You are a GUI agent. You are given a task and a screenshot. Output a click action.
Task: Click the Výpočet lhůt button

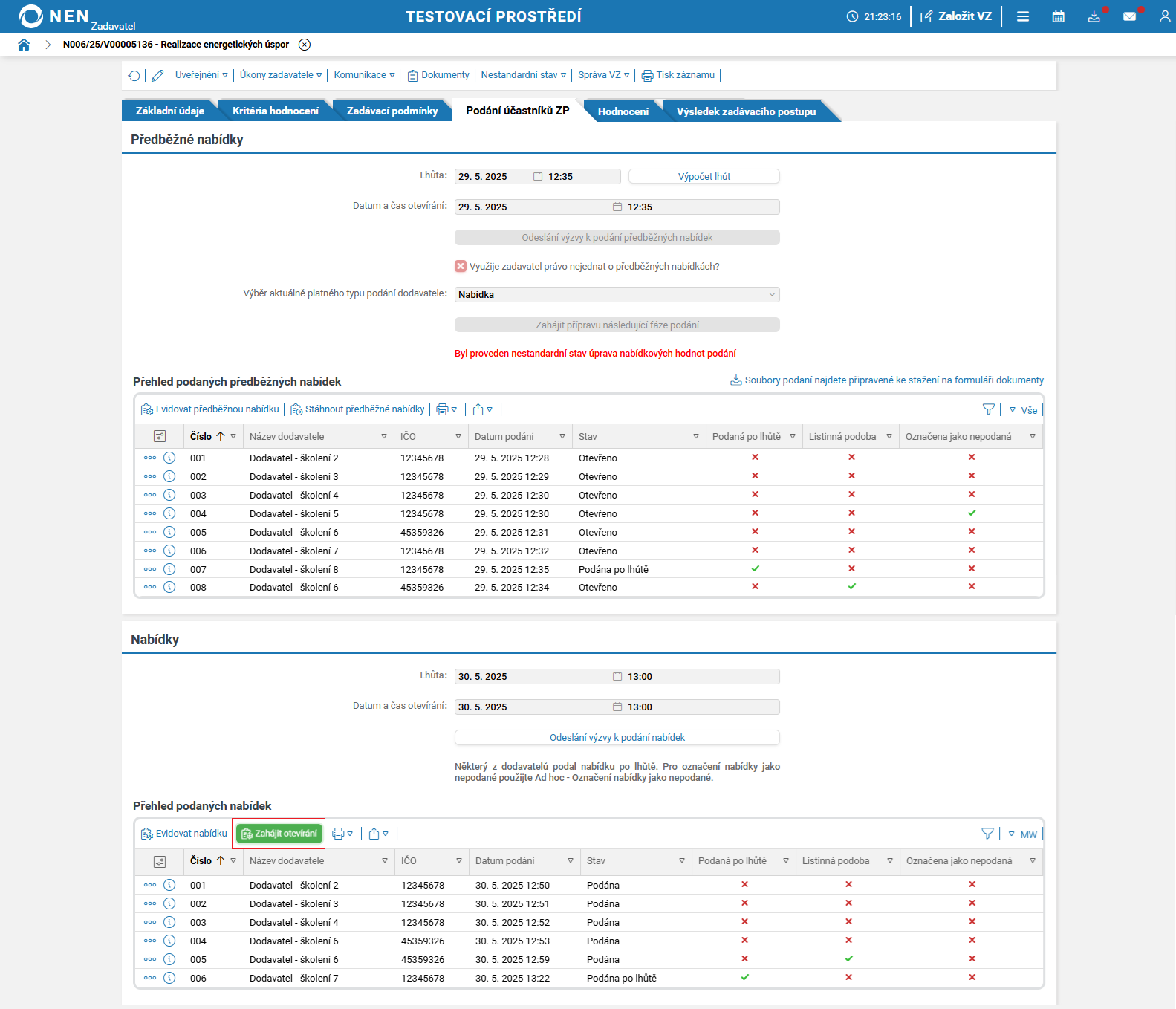coord(704,177)
